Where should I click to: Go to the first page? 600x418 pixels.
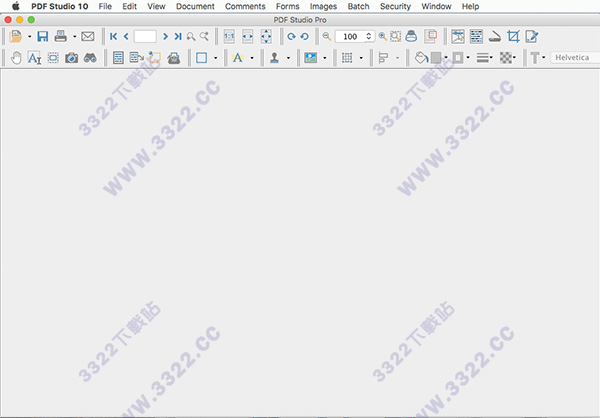[x=113, y=36]
